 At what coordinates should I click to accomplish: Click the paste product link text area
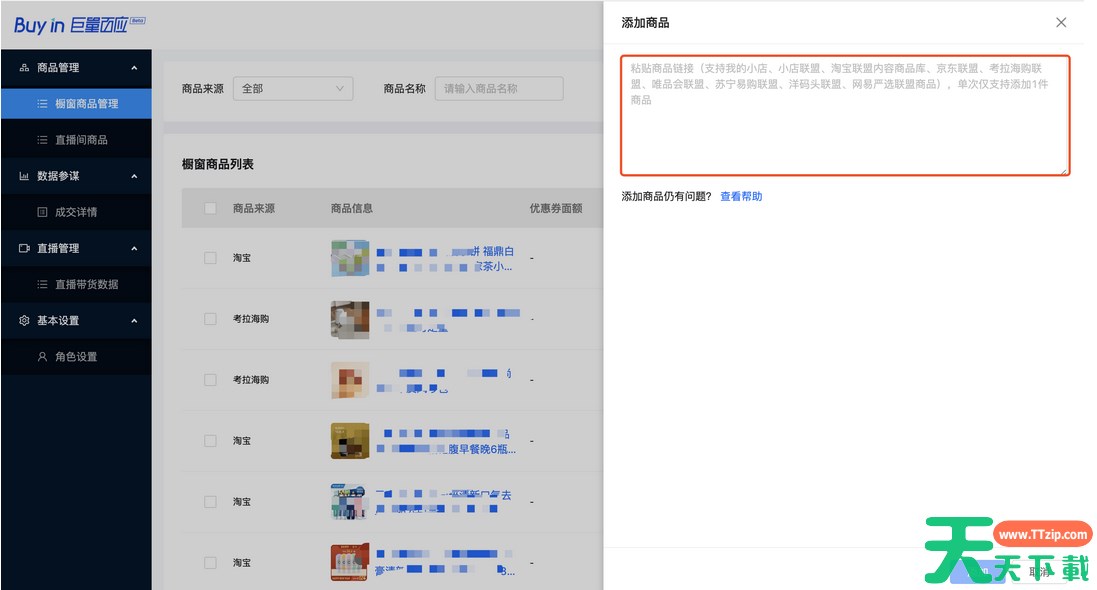pyautogui.click(x=845, y=116)
